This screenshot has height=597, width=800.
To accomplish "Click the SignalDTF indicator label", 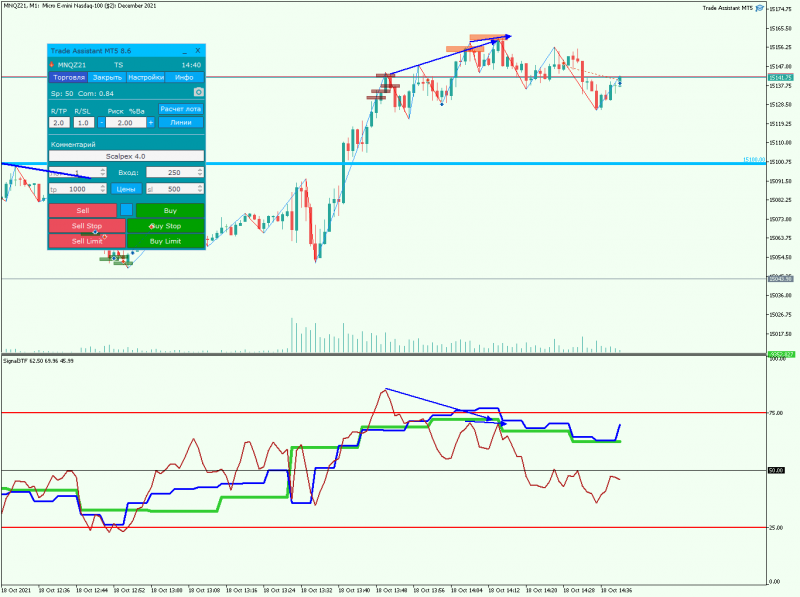I will (38, 361).
